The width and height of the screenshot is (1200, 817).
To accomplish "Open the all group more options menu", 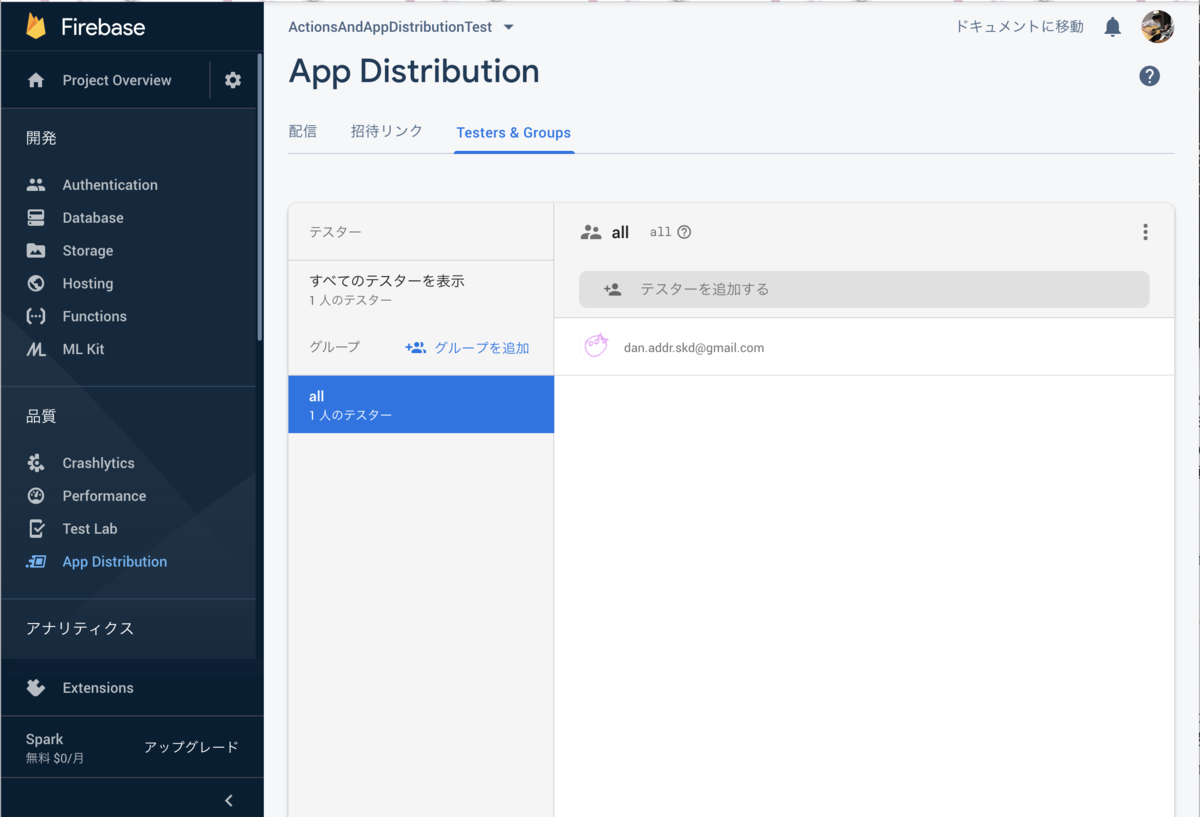I will point(1145,232).
